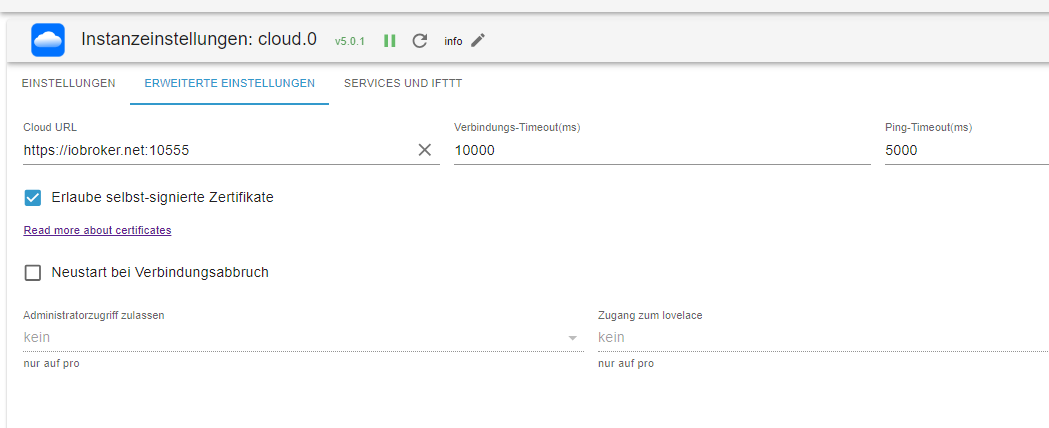Open the Zugang zum lovelace dropdown
Viewport: 1049px width, 428px height.
click(822, 338)
